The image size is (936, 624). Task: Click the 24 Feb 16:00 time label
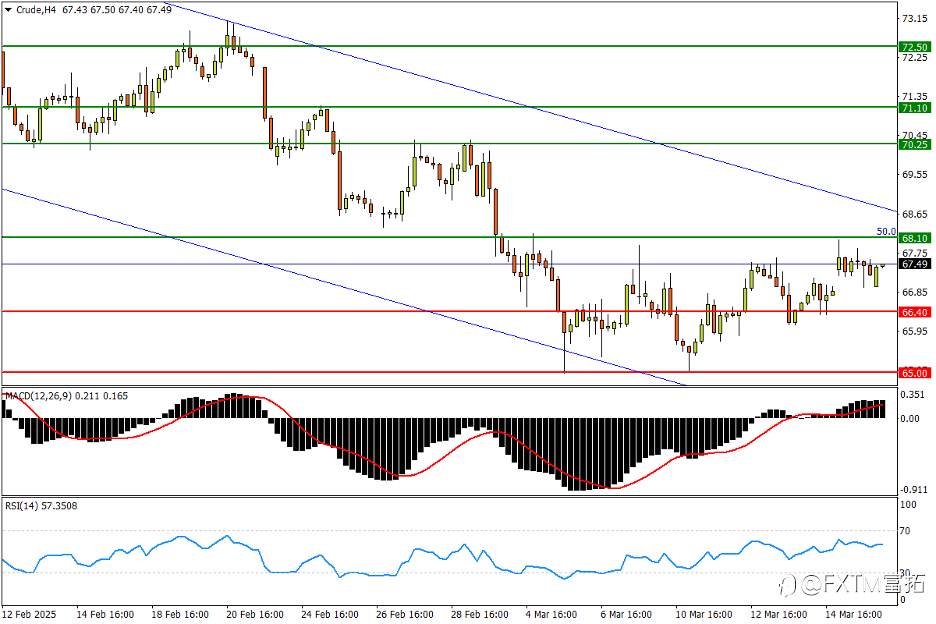click(330, 613)
